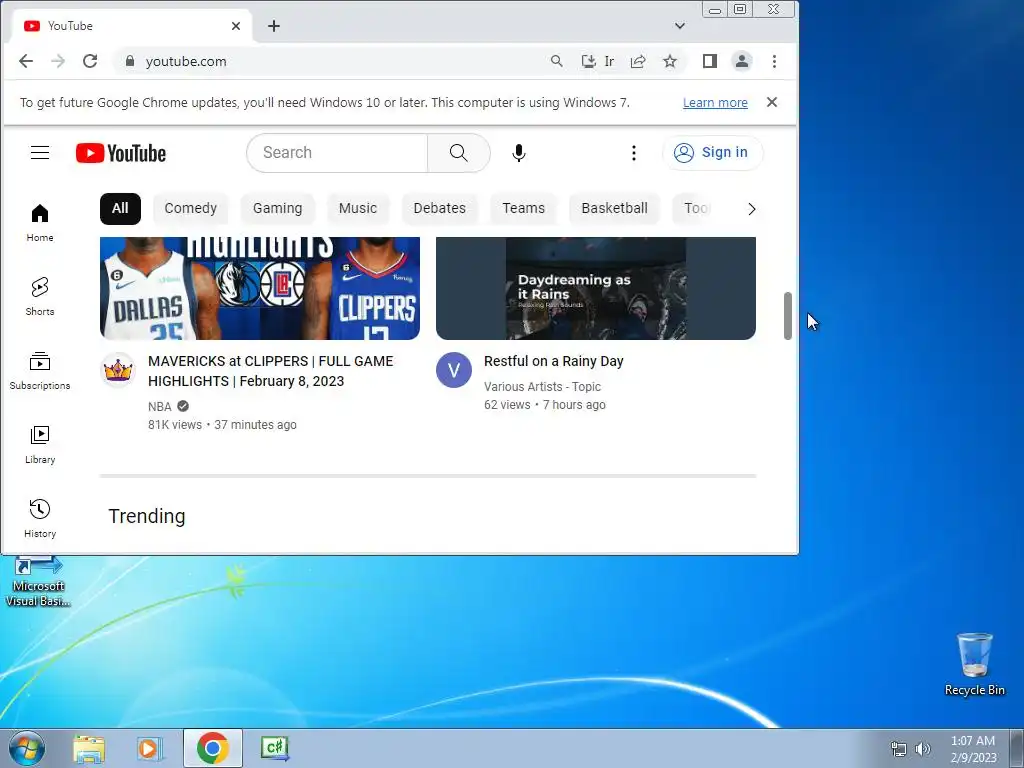
Task: Open Shorts from the sidebar
Action: [x=40, y=296]
